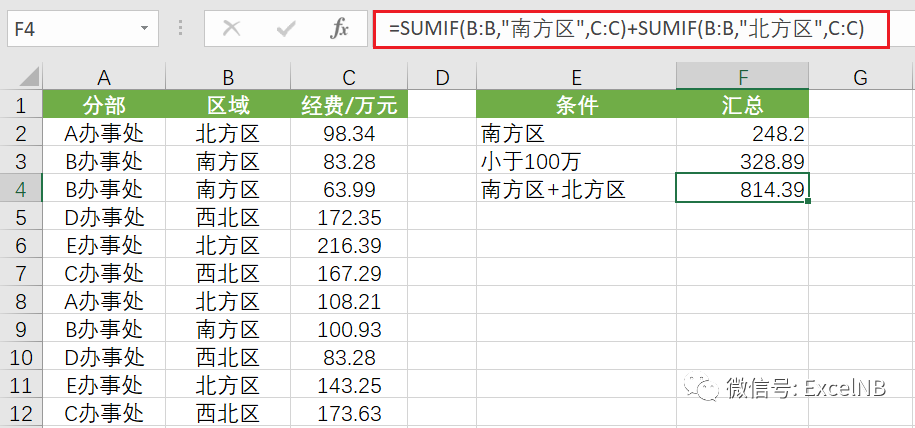Viewport: 915px width, 428px height.
Task: Select column G header
Action: [861, 76]
